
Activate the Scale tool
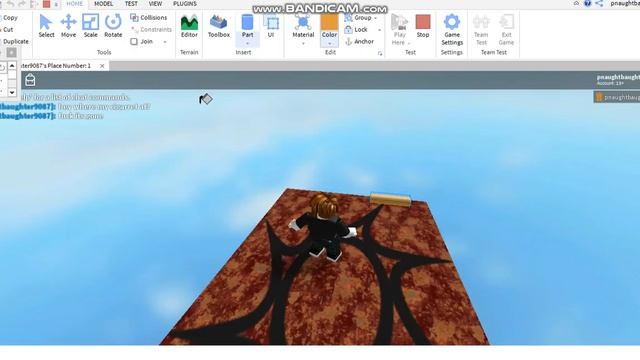point(90,26)
